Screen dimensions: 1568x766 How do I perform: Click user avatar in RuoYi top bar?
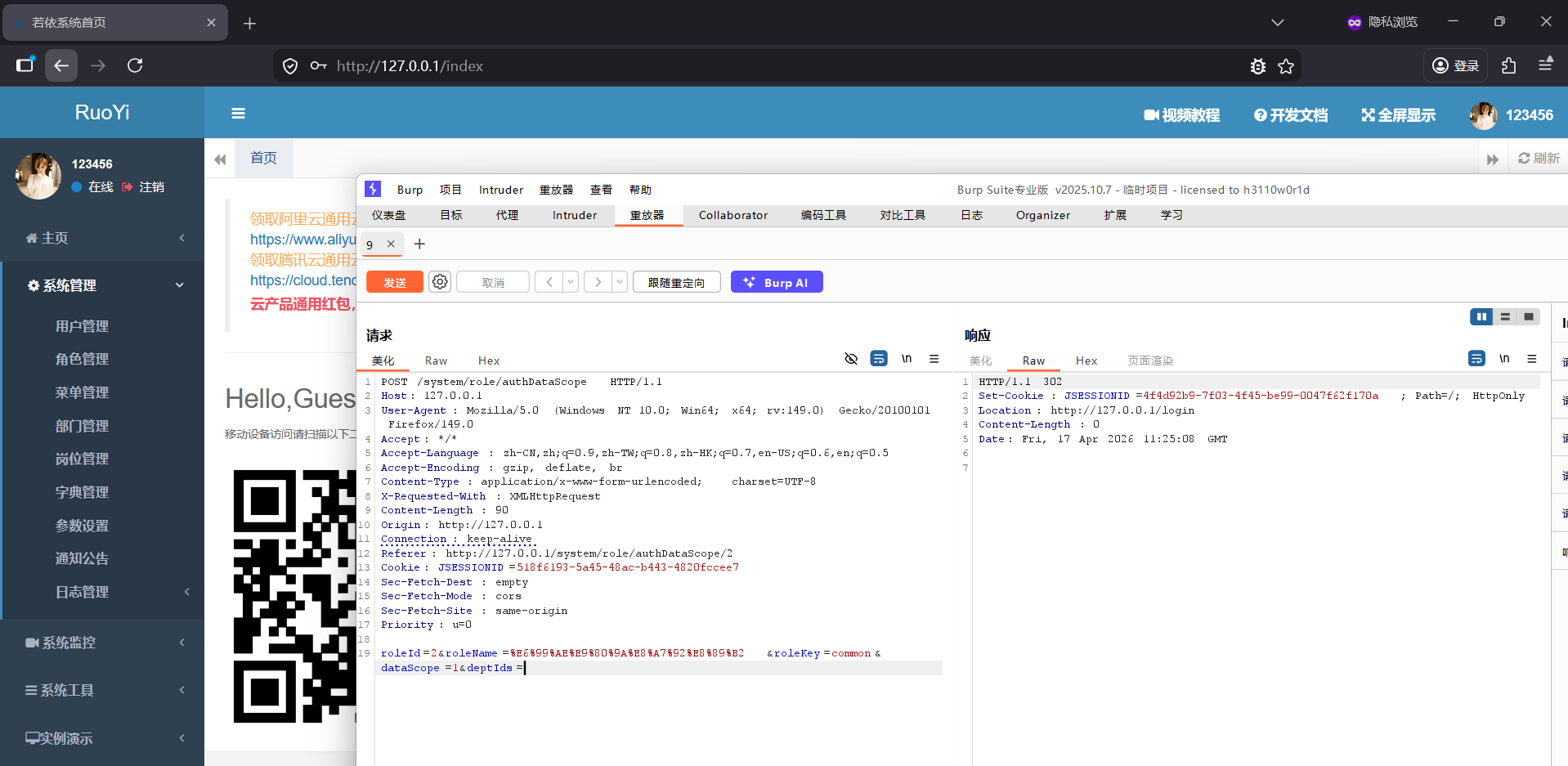pyautogui.click(x=1484, y=115)
